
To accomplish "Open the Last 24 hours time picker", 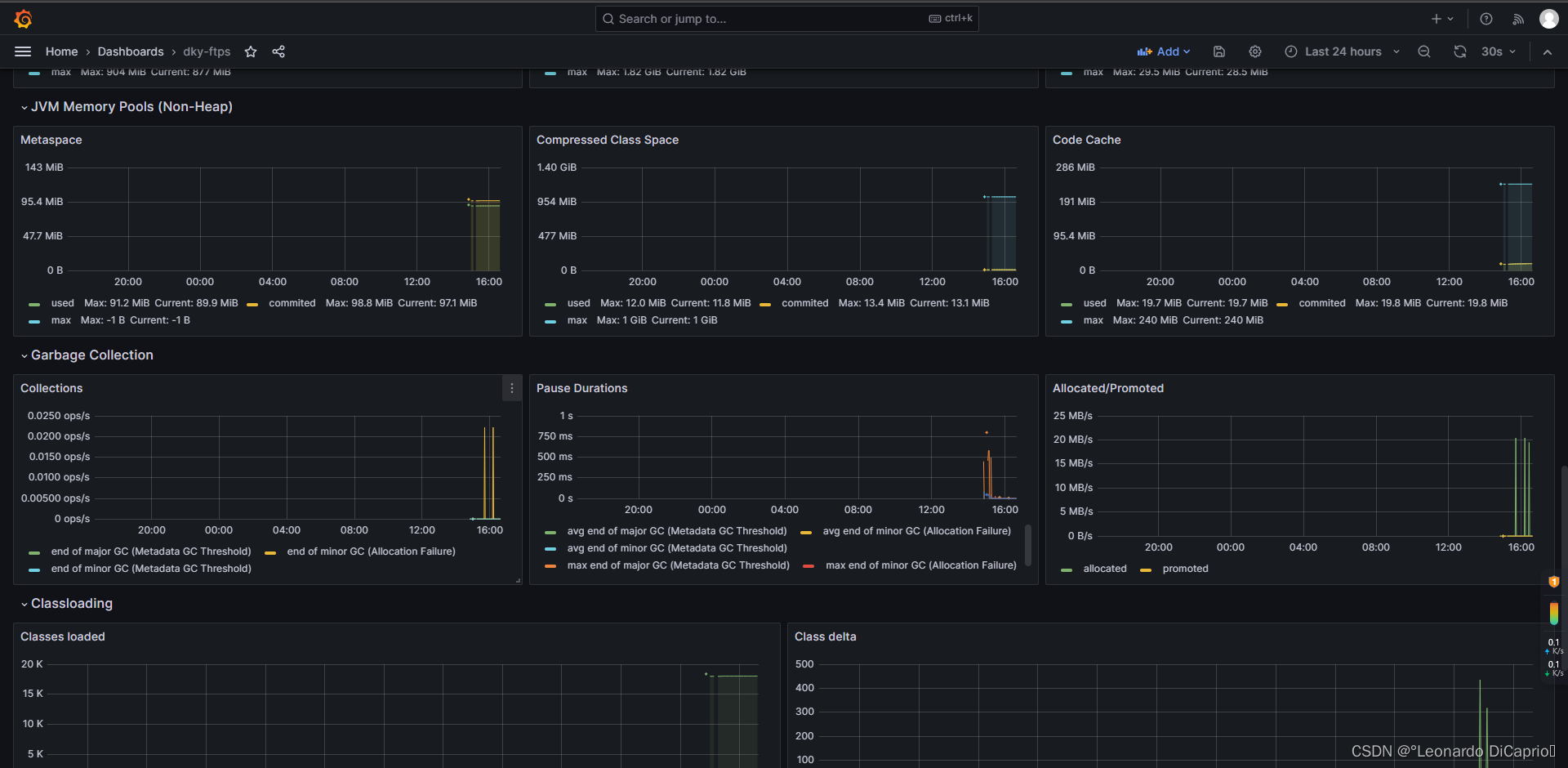I will [x=1339, y=51].
